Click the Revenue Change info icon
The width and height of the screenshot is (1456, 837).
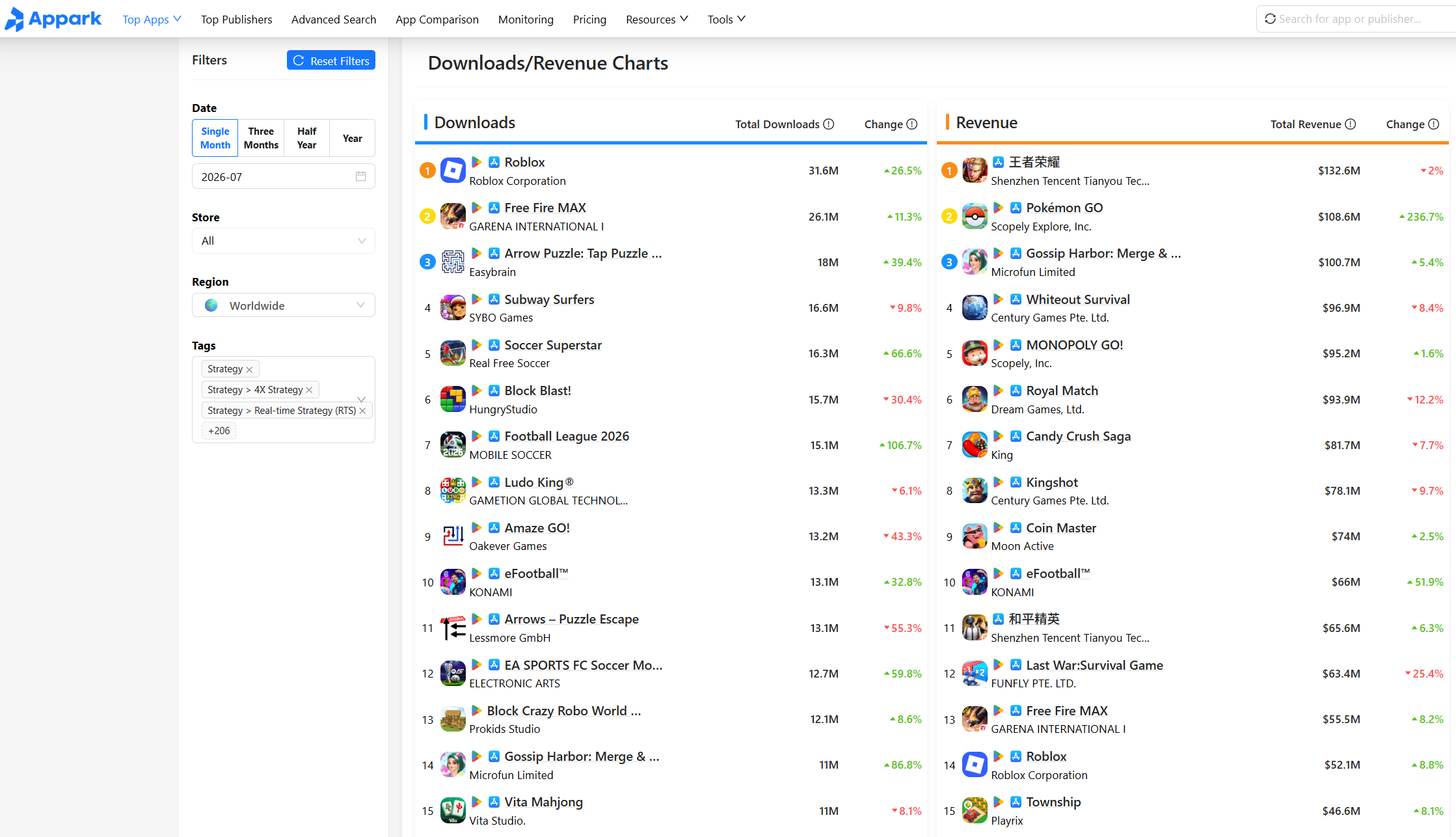tap(1434, 124)
